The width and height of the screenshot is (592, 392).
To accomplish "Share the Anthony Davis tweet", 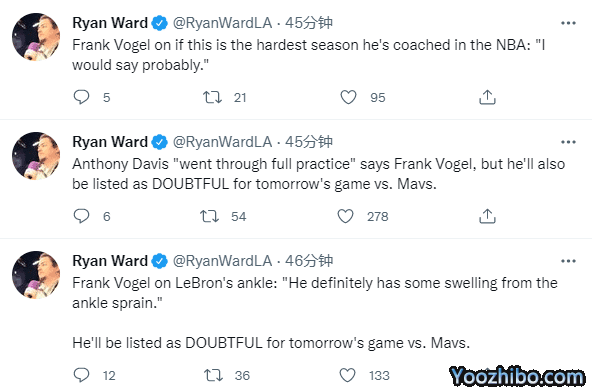I will 487,216.
